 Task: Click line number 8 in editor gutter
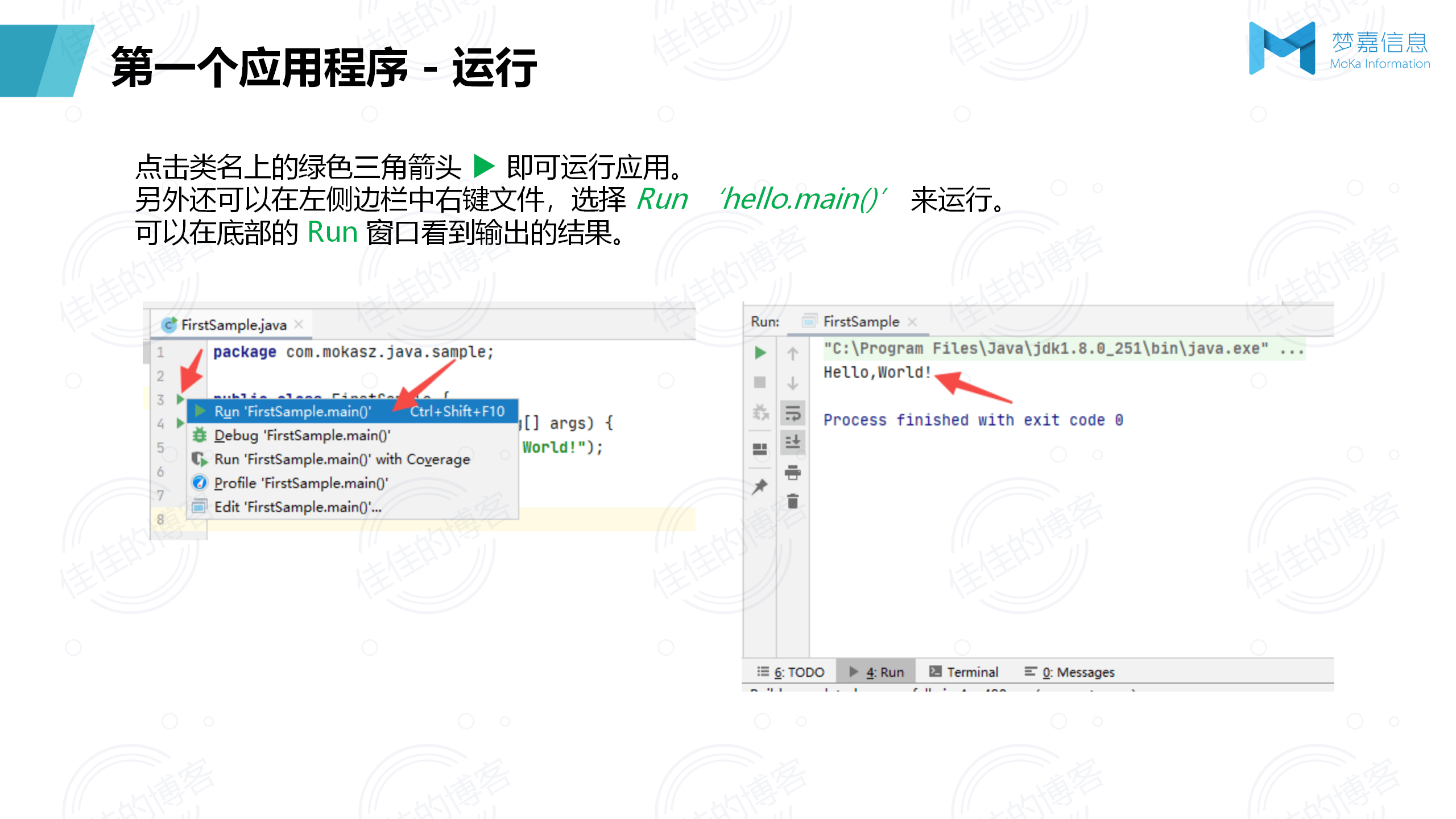(x=160, y=519)
